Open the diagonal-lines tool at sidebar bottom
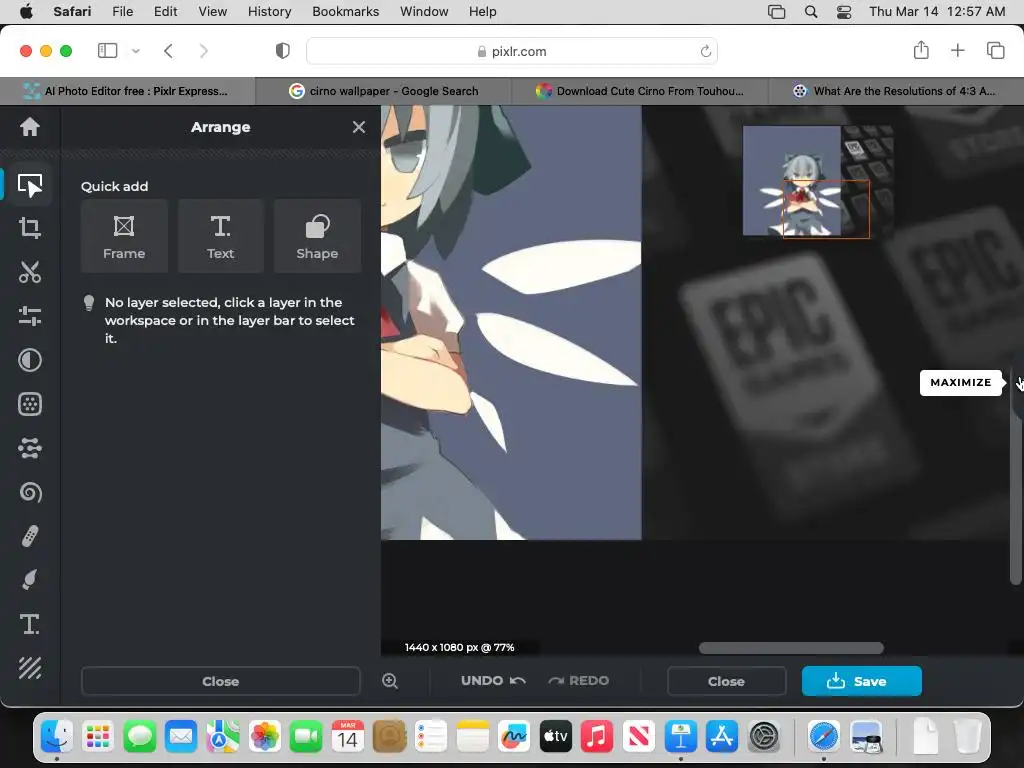1024x768 pixels. (29, 668)
